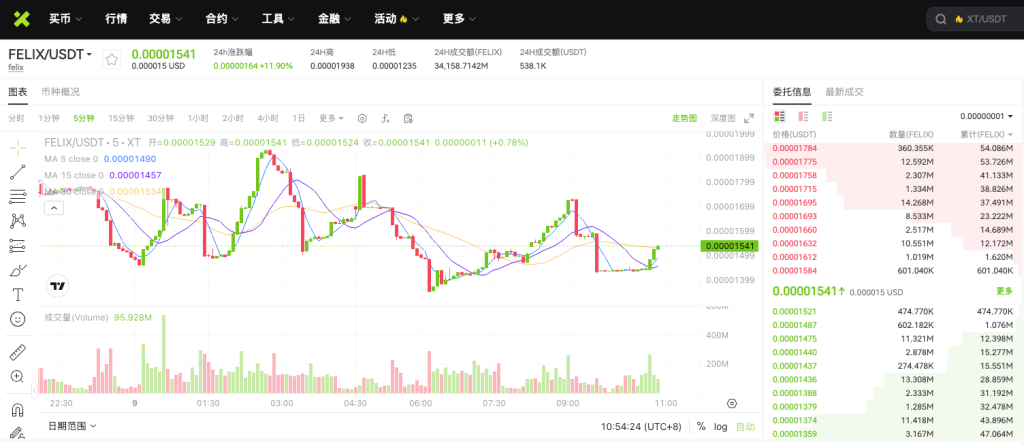
Task: Select the Fibonacci retracement tool
Action: (18, 196)
